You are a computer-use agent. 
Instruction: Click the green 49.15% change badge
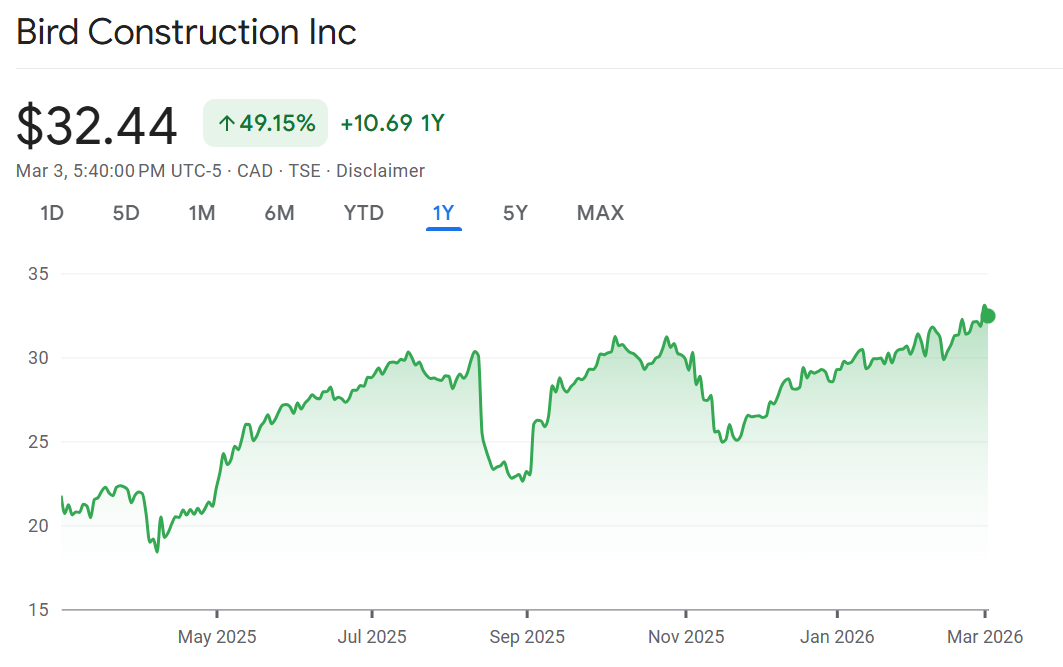click(x=265, y=124)
